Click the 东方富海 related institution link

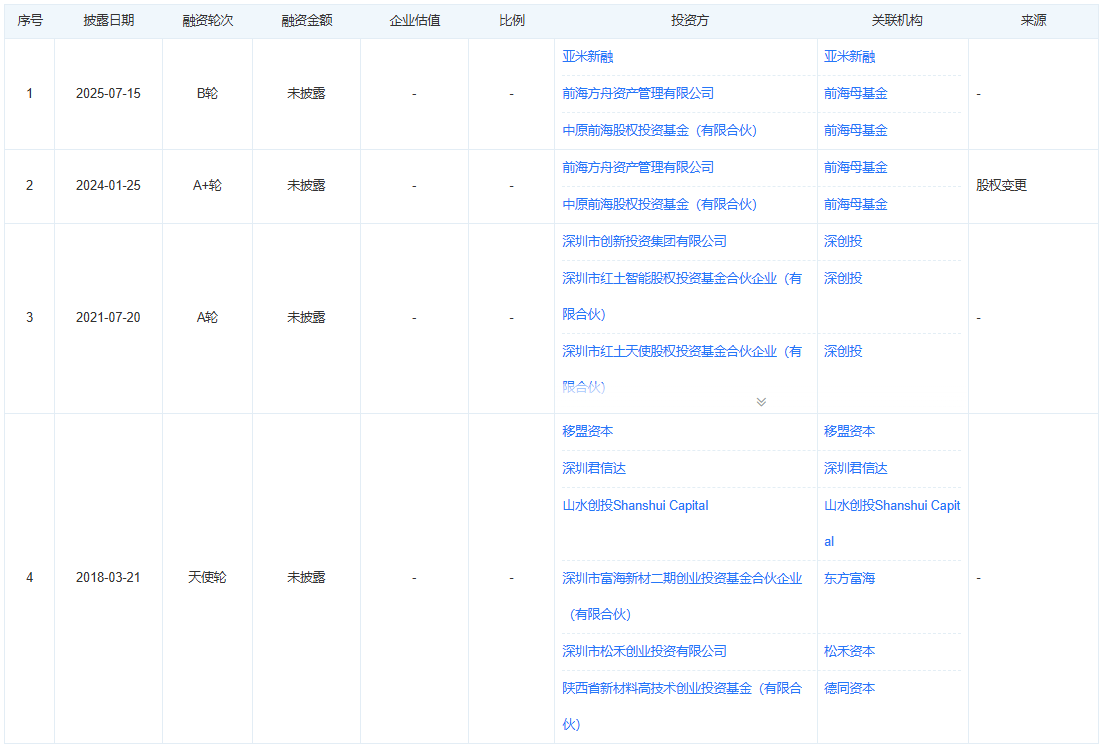(849, 578)
